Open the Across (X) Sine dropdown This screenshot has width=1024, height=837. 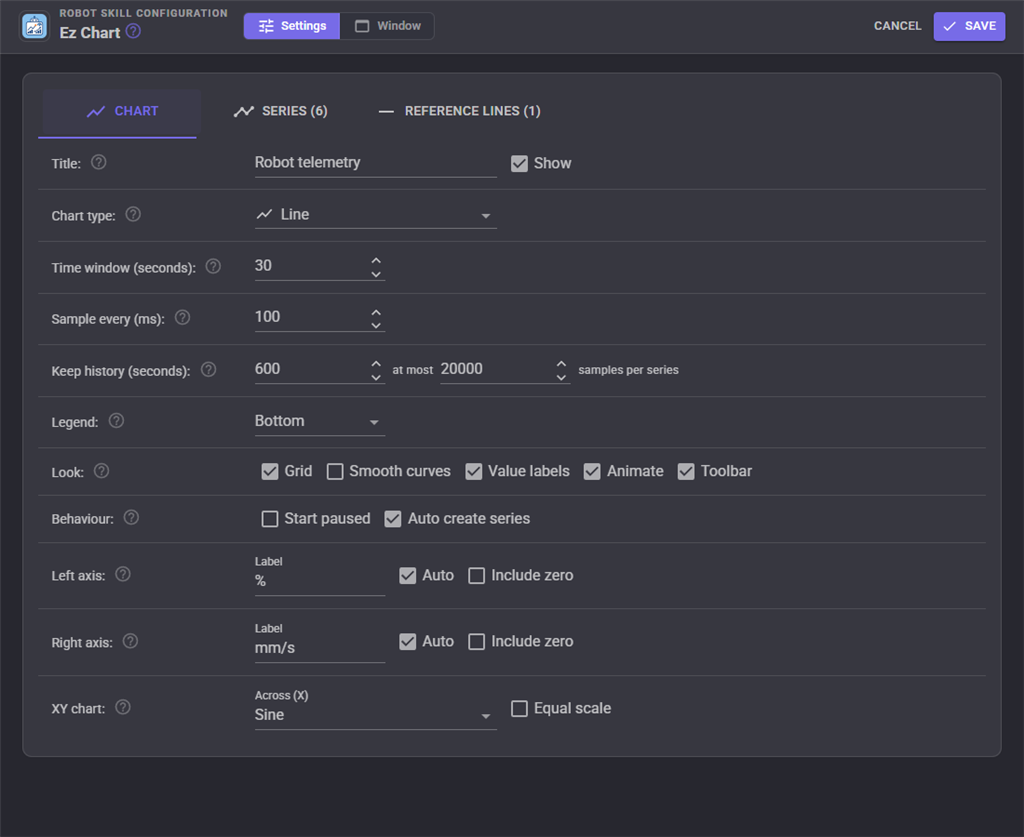coord(376,709)
